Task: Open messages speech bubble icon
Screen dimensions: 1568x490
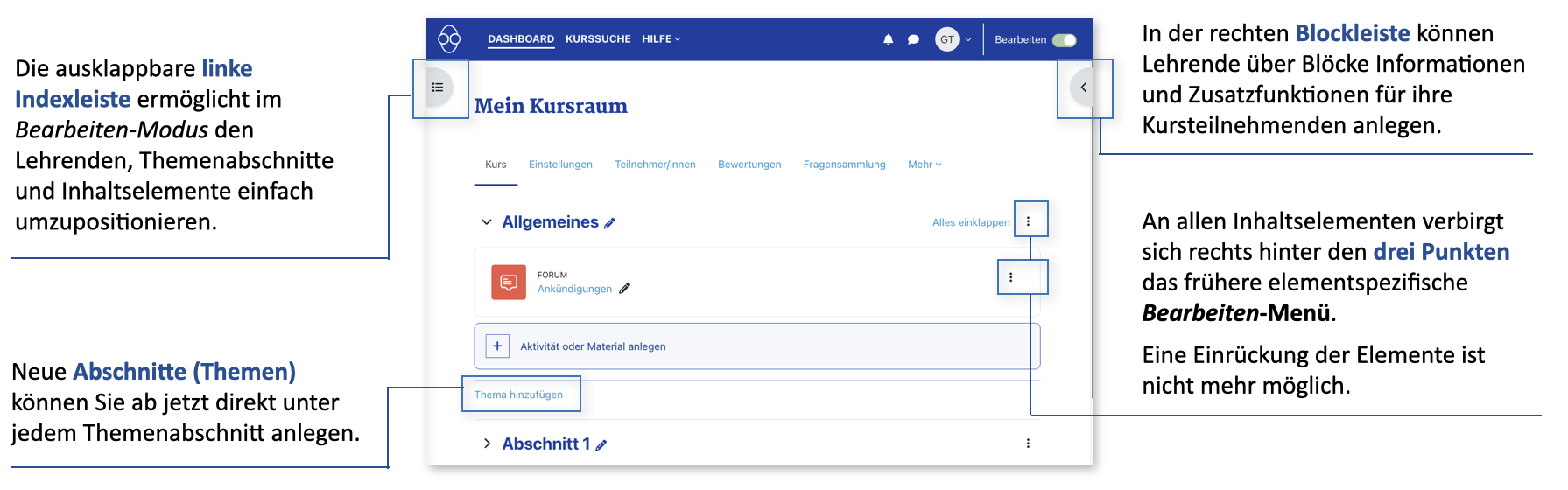Action: [x=913, y=39]
